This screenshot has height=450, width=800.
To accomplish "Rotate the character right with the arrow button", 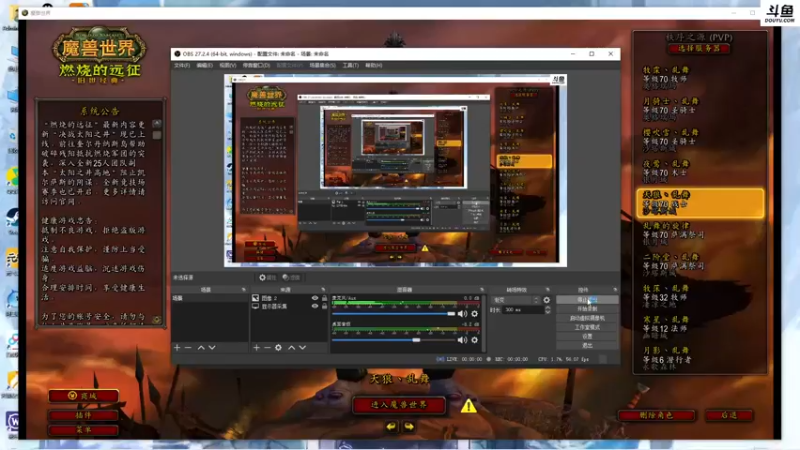I will 409,426.
